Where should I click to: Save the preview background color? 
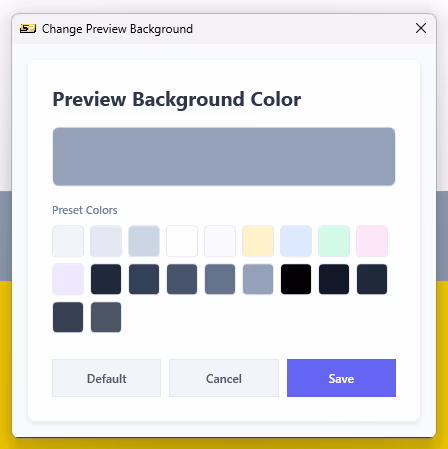pos(341,378)
